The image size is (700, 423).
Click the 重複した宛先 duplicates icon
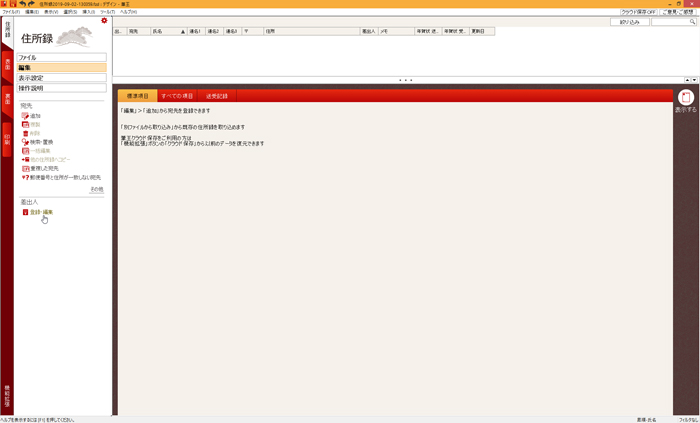[x=25, y=168]
